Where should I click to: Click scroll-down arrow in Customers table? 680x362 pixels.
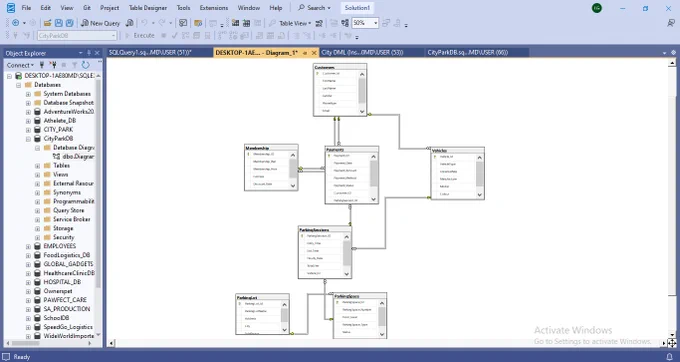(362, 111)
